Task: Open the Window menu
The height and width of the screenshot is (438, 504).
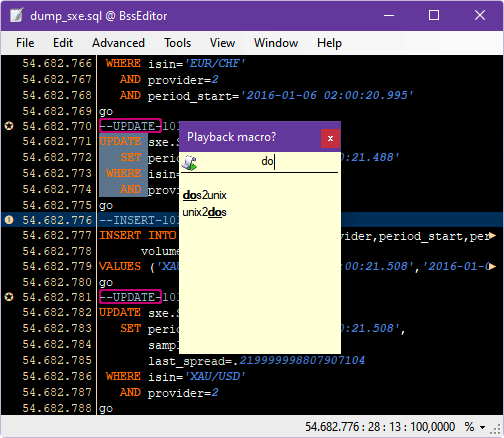Action: click(x=276, y=43)
